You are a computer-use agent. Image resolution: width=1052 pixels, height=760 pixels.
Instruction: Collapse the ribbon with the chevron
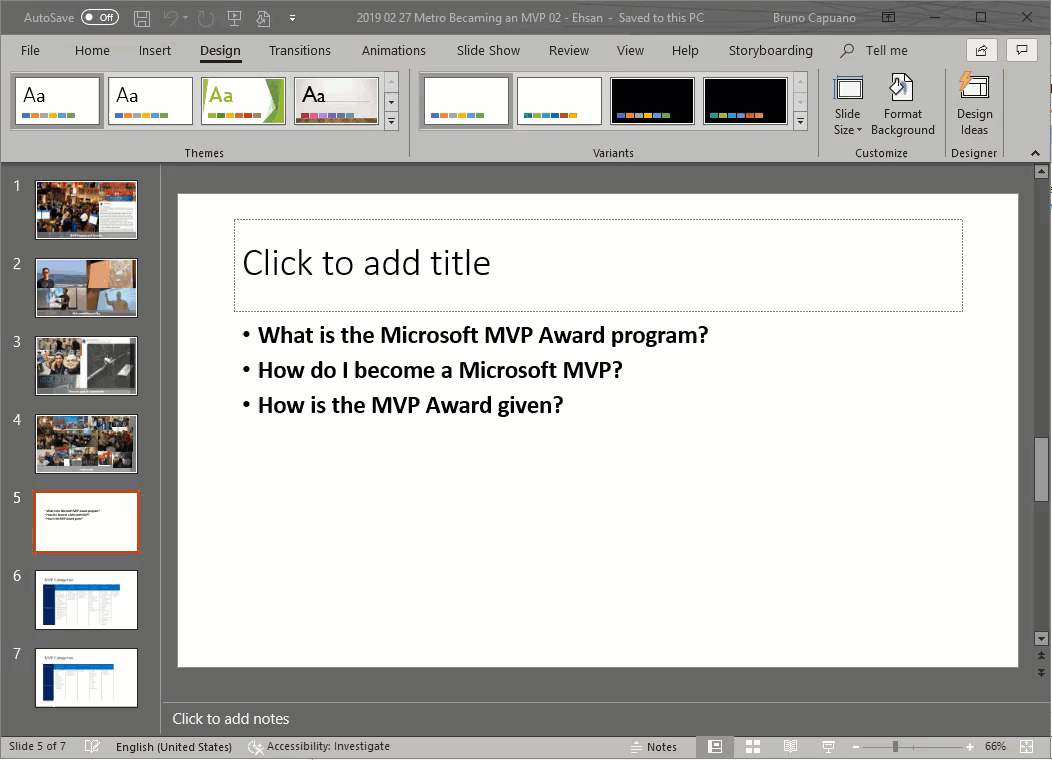[x=1033, y=153]
